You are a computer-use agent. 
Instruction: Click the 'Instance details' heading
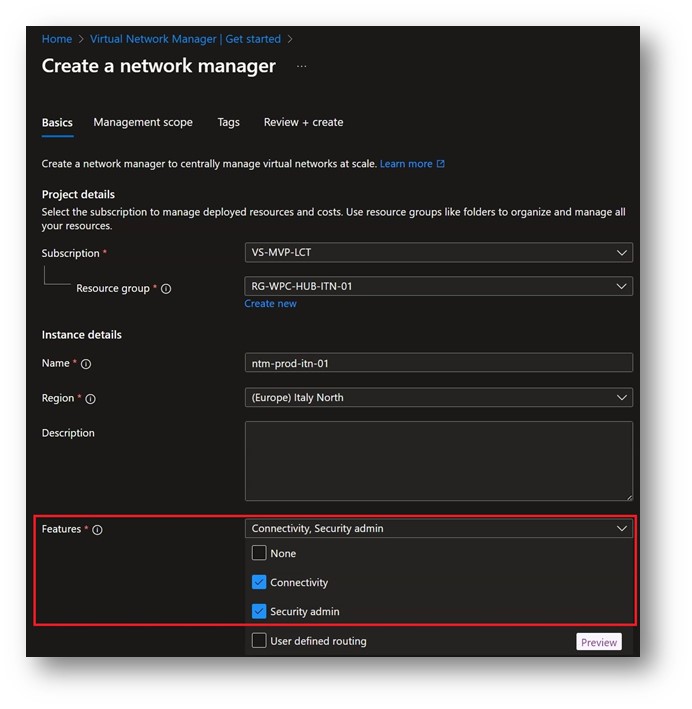(82, 335)
